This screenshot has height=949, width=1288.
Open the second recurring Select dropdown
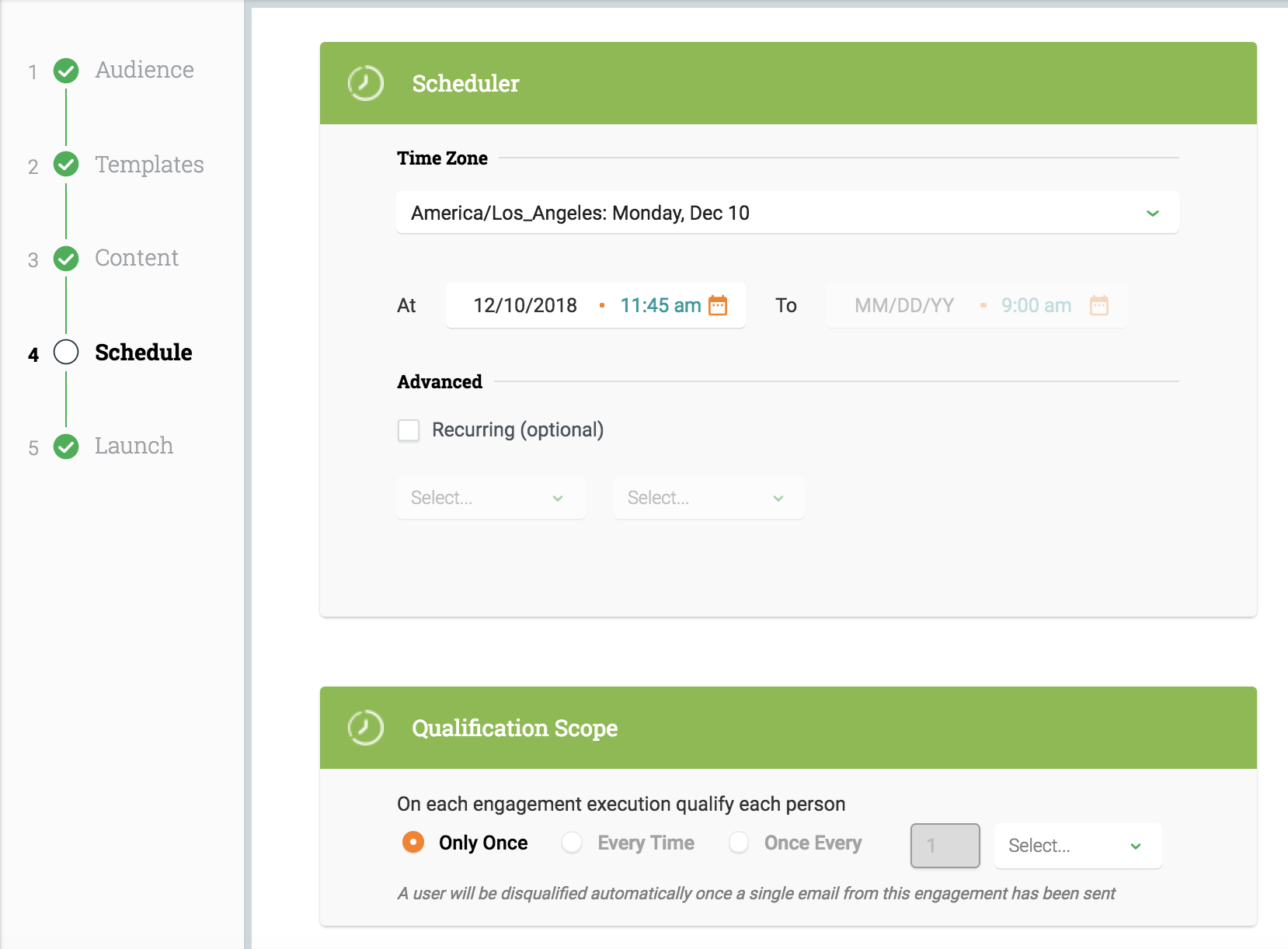click(x=708, y=498)
